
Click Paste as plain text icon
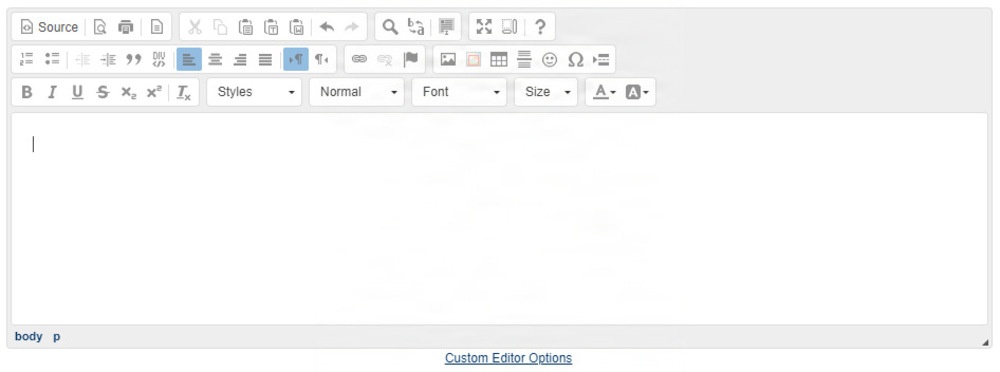[x=271, y=27]
